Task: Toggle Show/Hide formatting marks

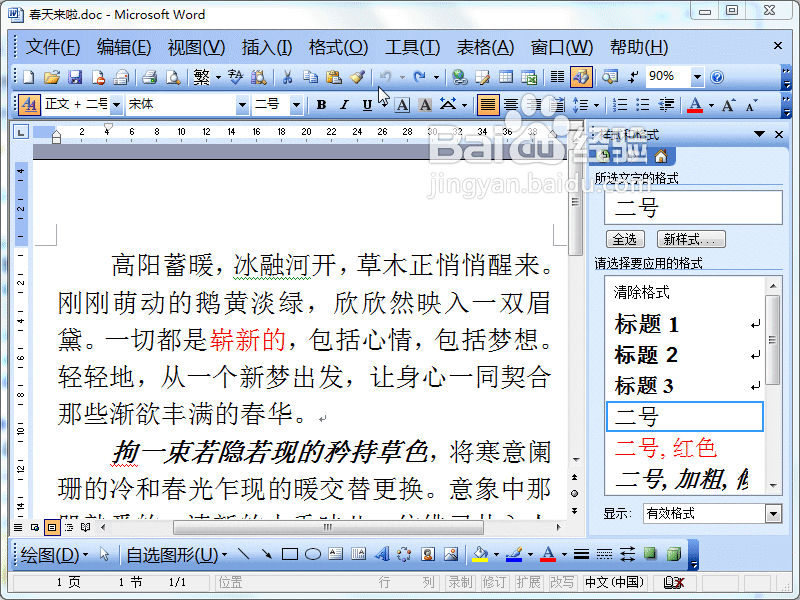Action: tap(634, 76)
